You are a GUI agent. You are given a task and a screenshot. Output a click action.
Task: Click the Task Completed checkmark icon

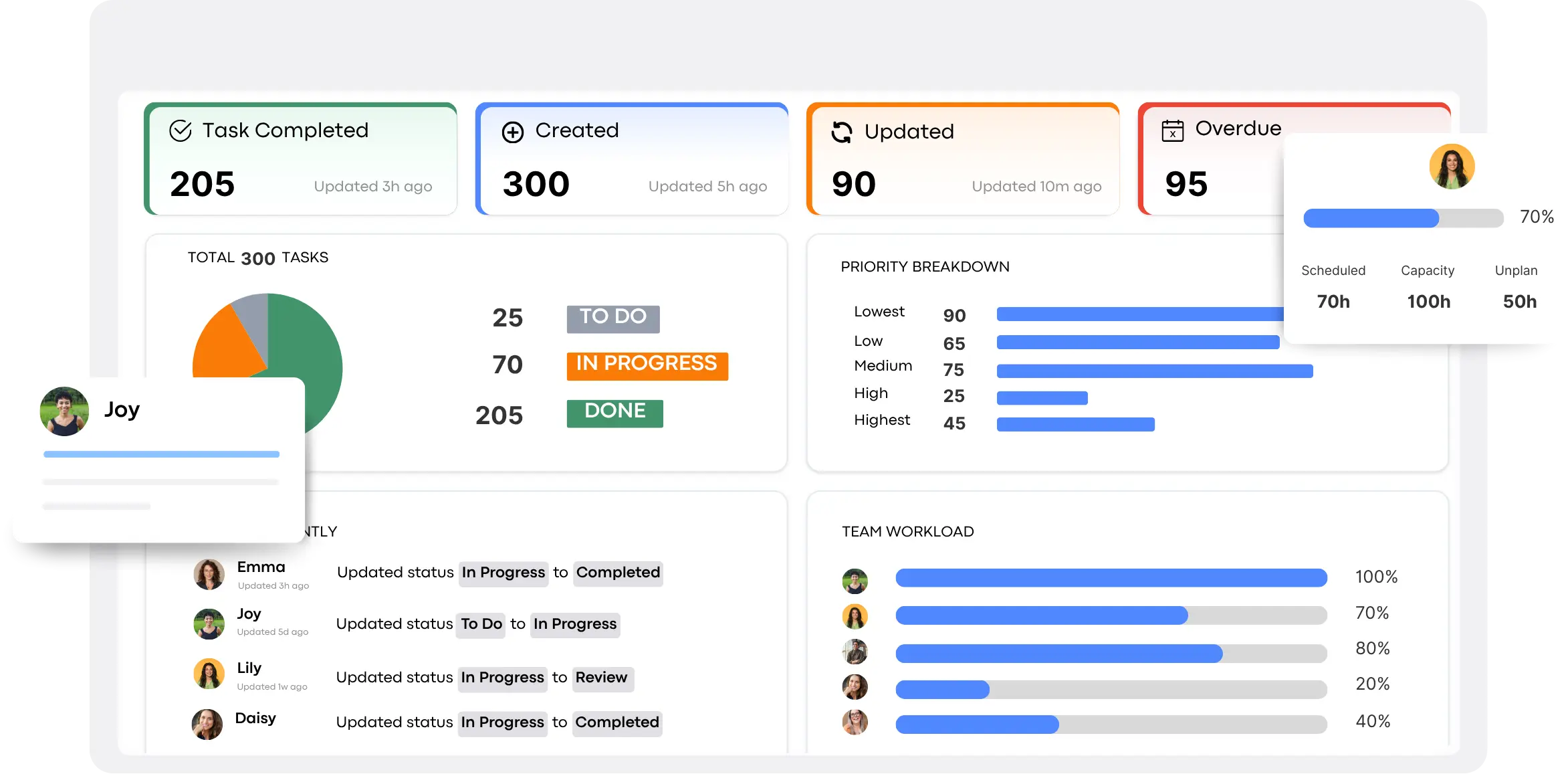(181, 131)
